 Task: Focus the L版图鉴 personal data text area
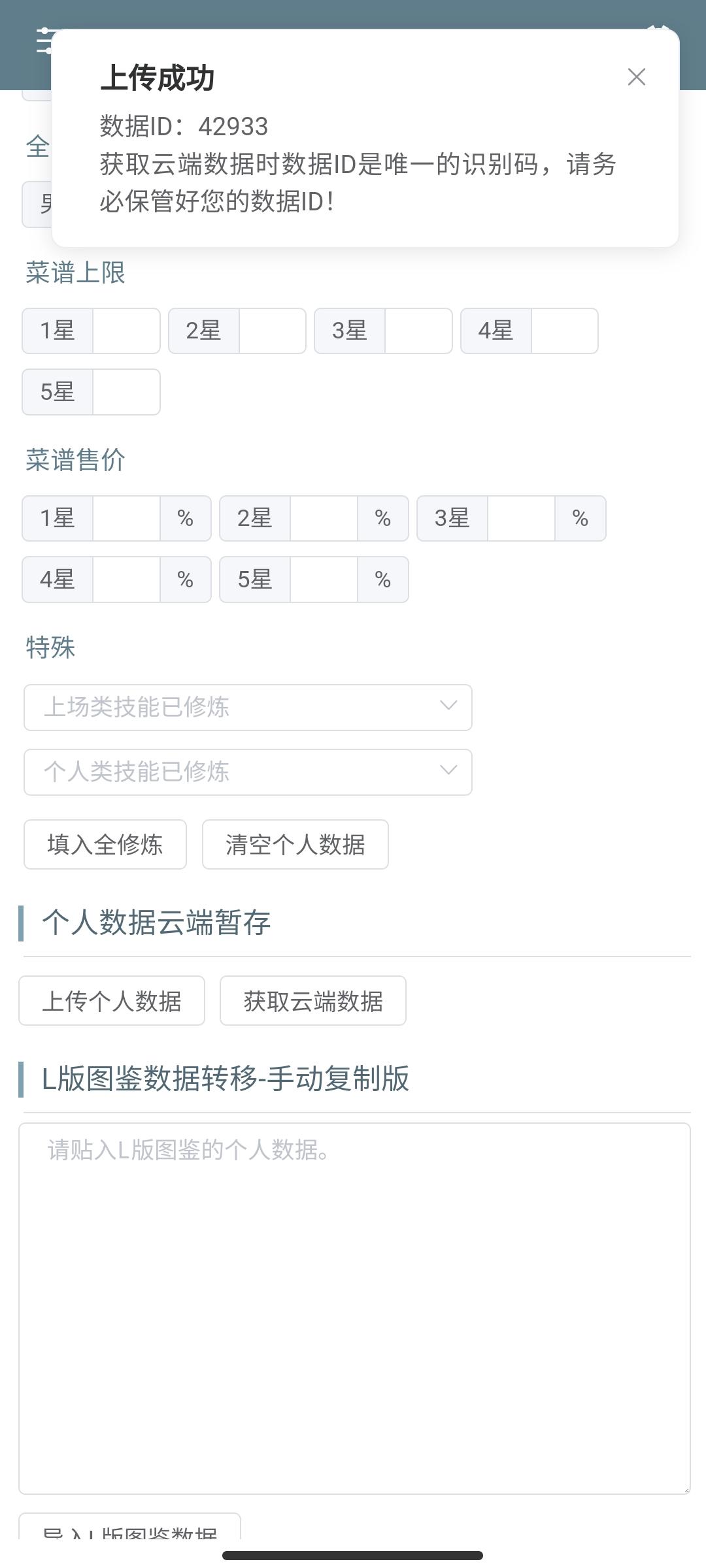(354, 1308)
